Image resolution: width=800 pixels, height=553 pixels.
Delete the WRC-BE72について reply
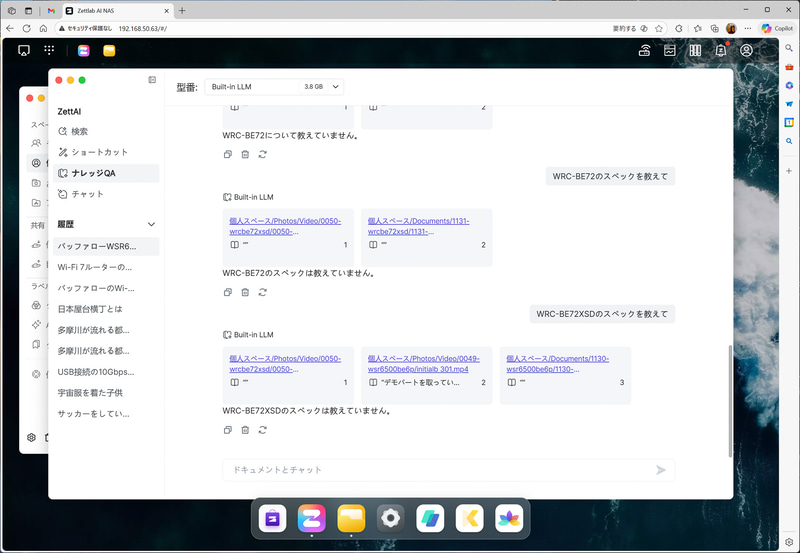pyautogui.click(x=245, y=155)
